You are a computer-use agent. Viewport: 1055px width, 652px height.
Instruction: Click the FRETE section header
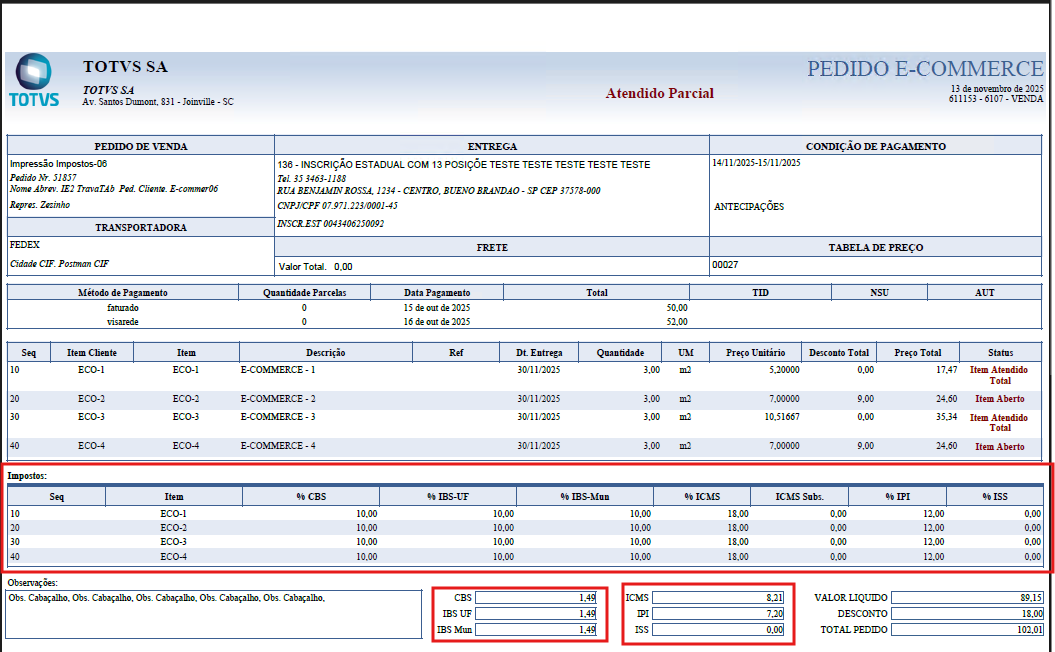492,248
